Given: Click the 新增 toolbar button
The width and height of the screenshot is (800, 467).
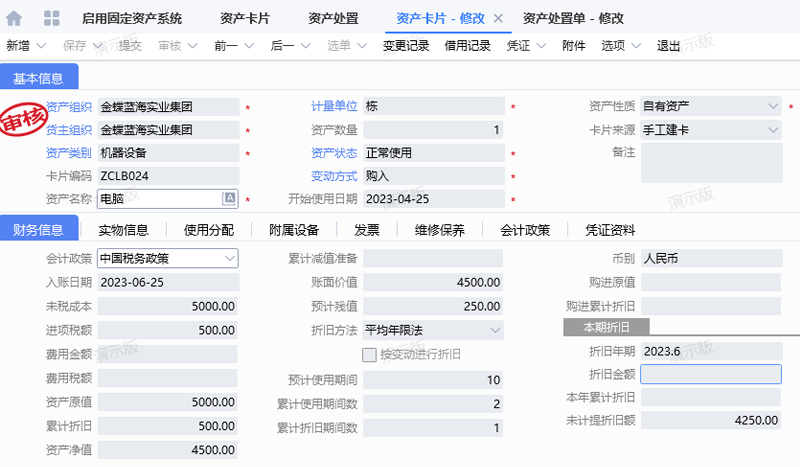Looking at the screenshot, I should click(18, 46).
